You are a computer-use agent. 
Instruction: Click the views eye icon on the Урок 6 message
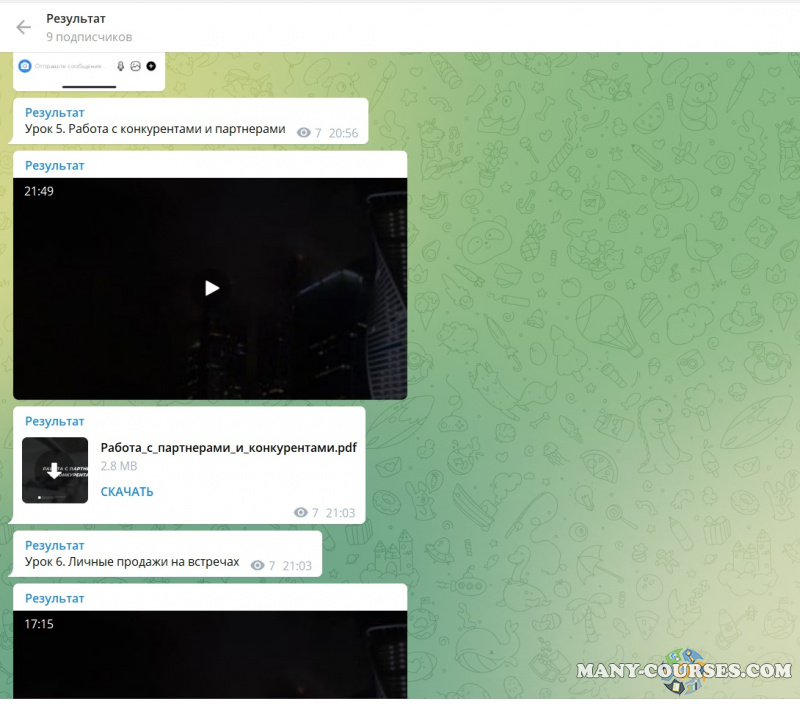click(x=257, y=566)
